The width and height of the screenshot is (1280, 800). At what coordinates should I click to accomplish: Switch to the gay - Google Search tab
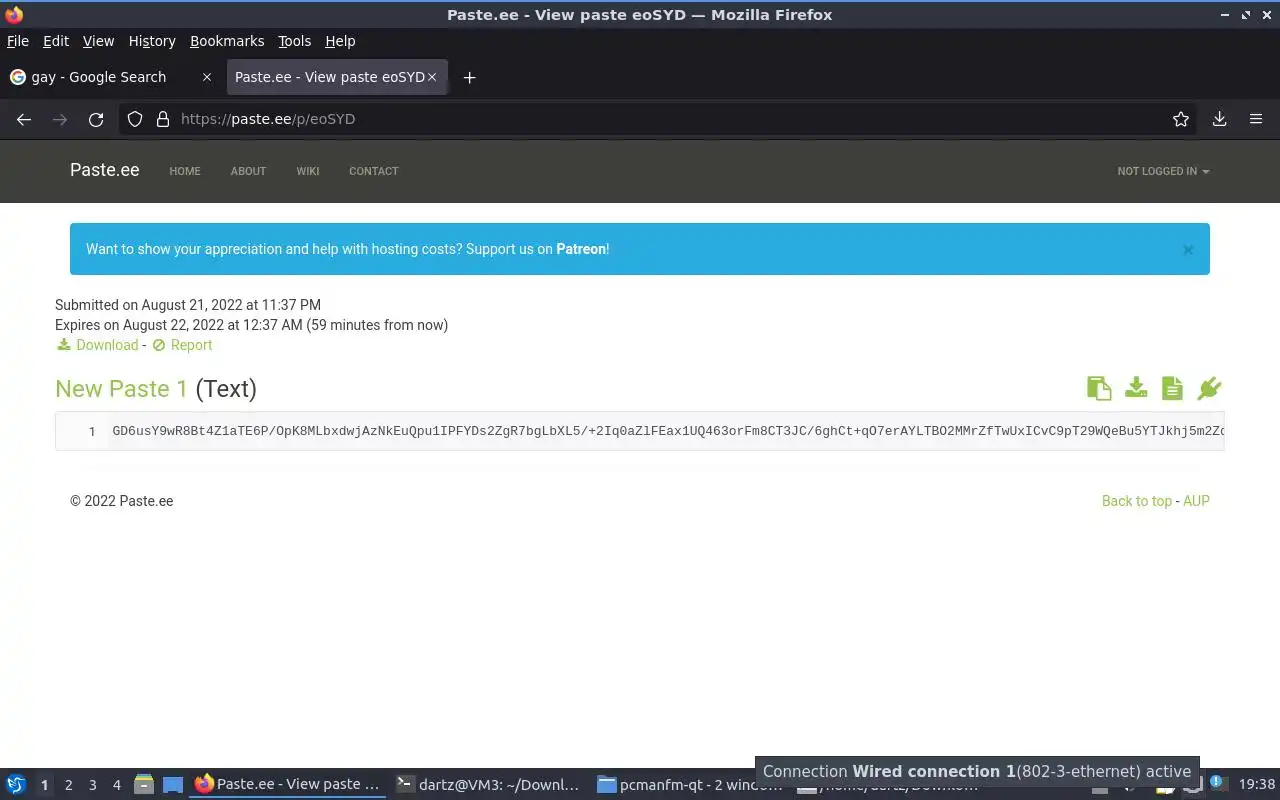click(110, 77)
